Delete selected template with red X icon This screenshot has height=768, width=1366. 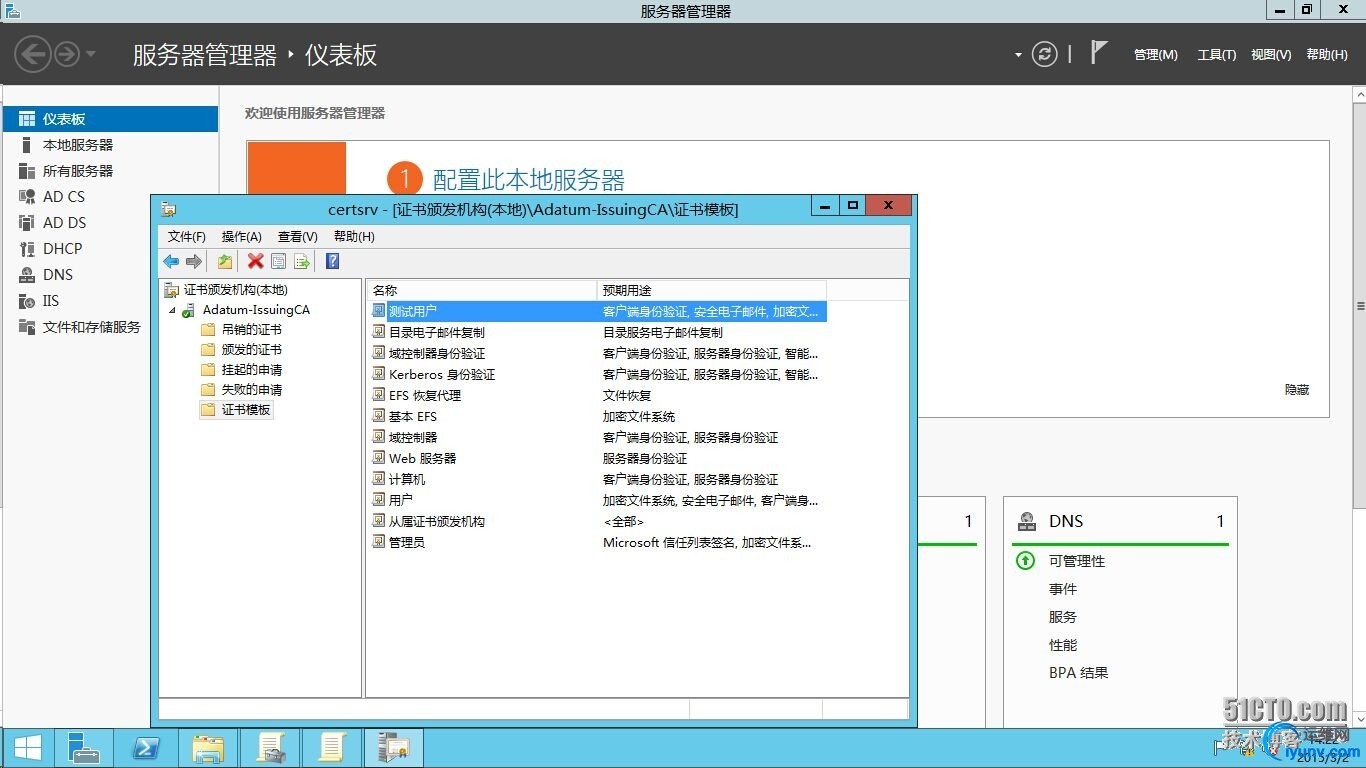[x=256, y=261]
